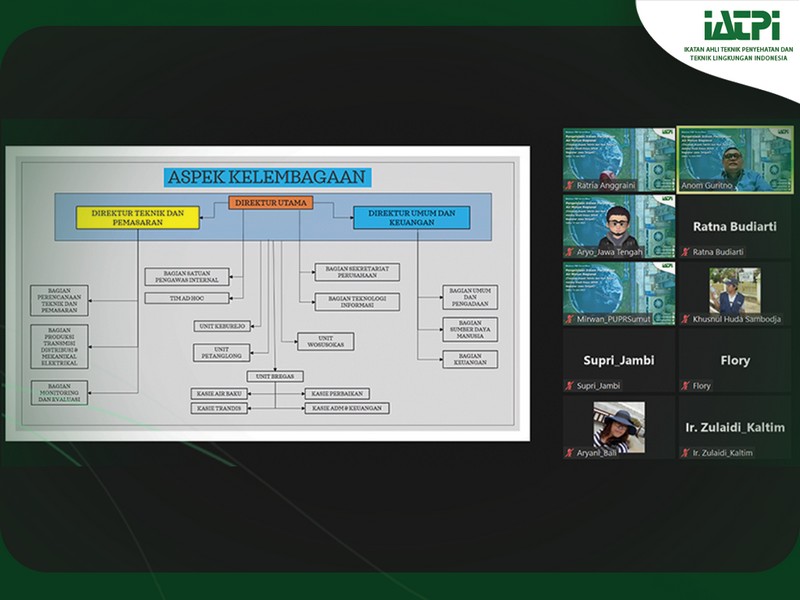
Task: Click the Anom Guritno name label
Action: pos(707,186)
